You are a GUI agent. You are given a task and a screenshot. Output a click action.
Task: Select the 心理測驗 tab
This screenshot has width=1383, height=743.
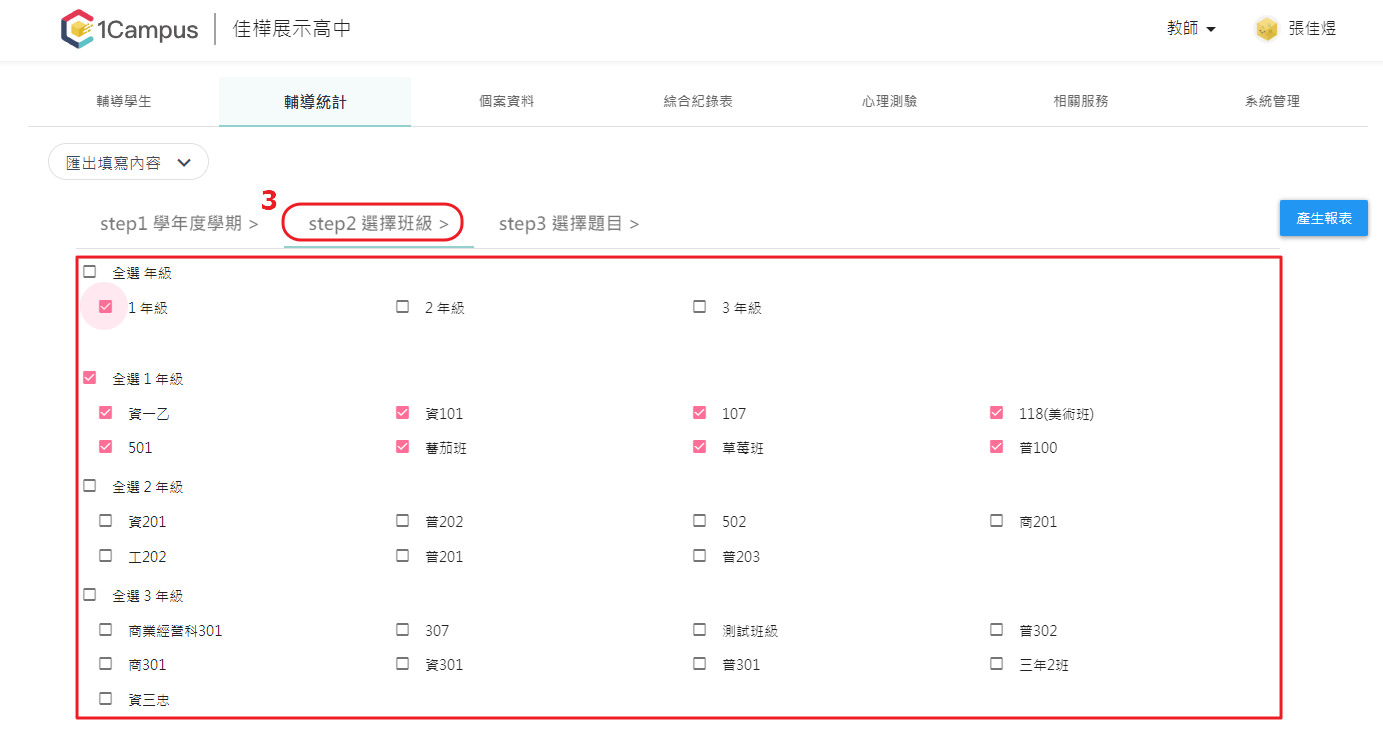(889, 101)
